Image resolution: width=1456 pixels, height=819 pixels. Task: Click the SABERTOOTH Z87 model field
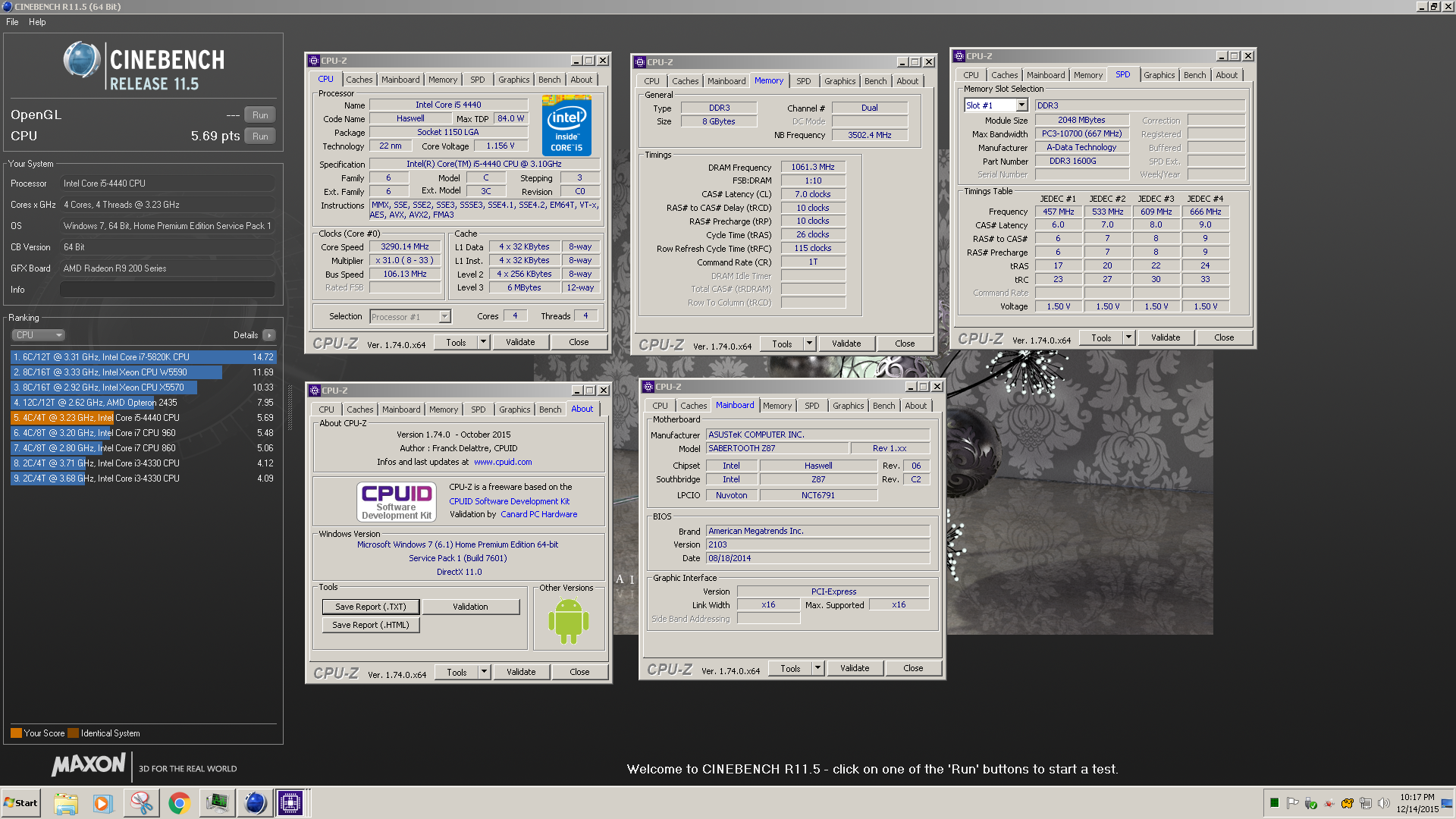click(777, 448)
